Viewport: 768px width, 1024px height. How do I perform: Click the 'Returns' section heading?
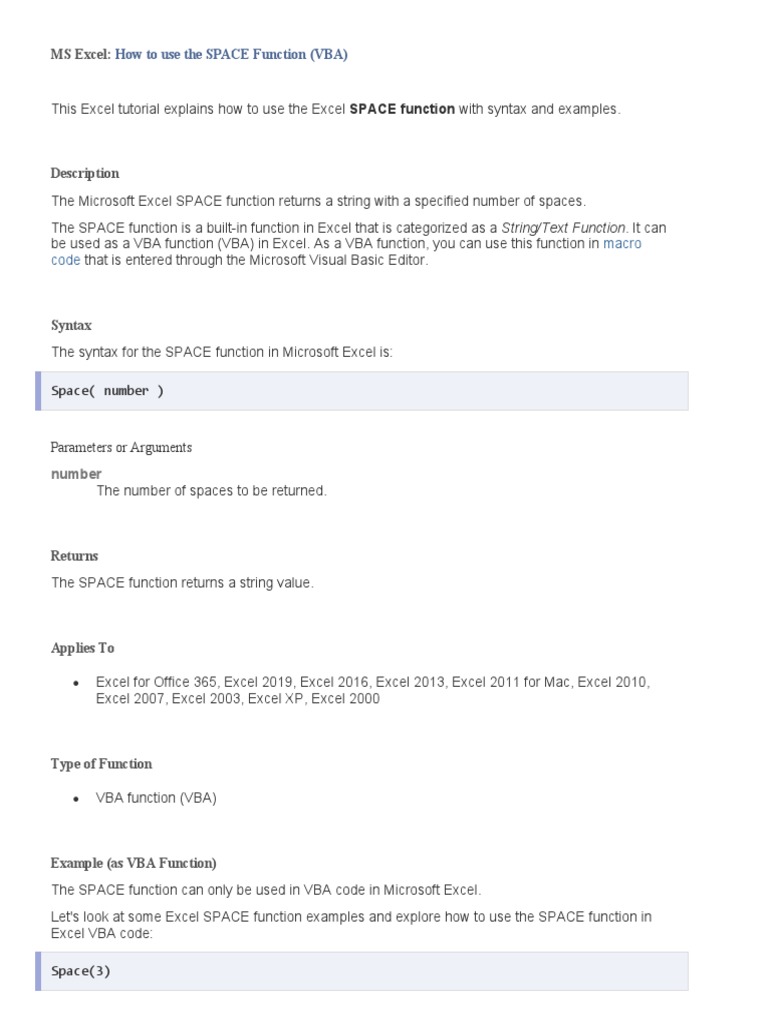coord(75,556)
